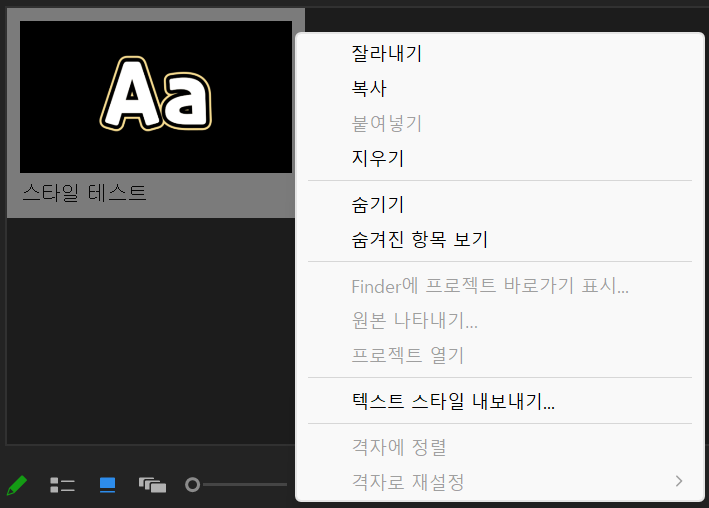709x508 pixels.
Task: Switch to list view icon
Action: coord(62,485)
